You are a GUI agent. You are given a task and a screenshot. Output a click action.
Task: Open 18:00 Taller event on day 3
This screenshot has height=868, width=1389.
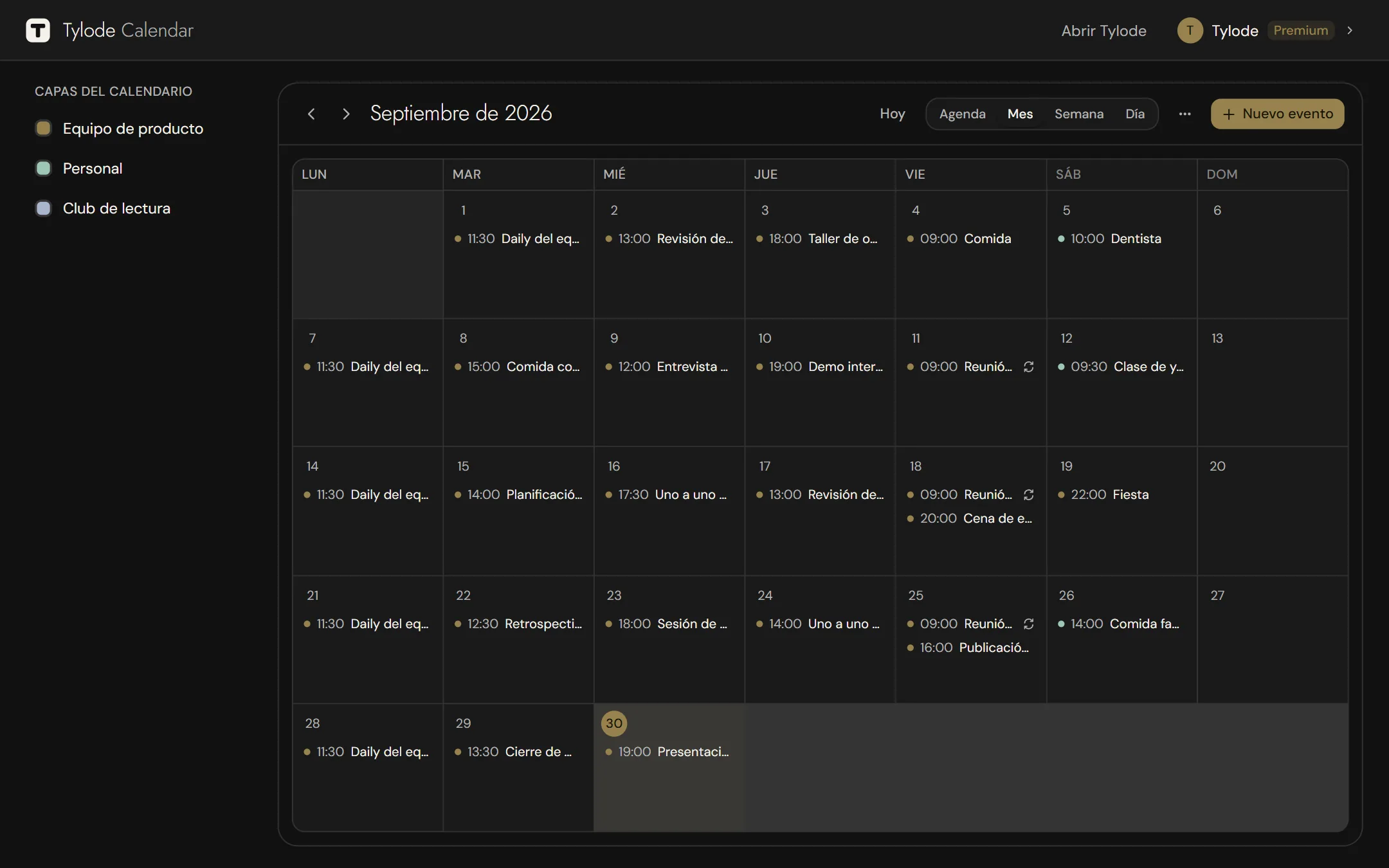pyautogui.click(x=819, y=239)
